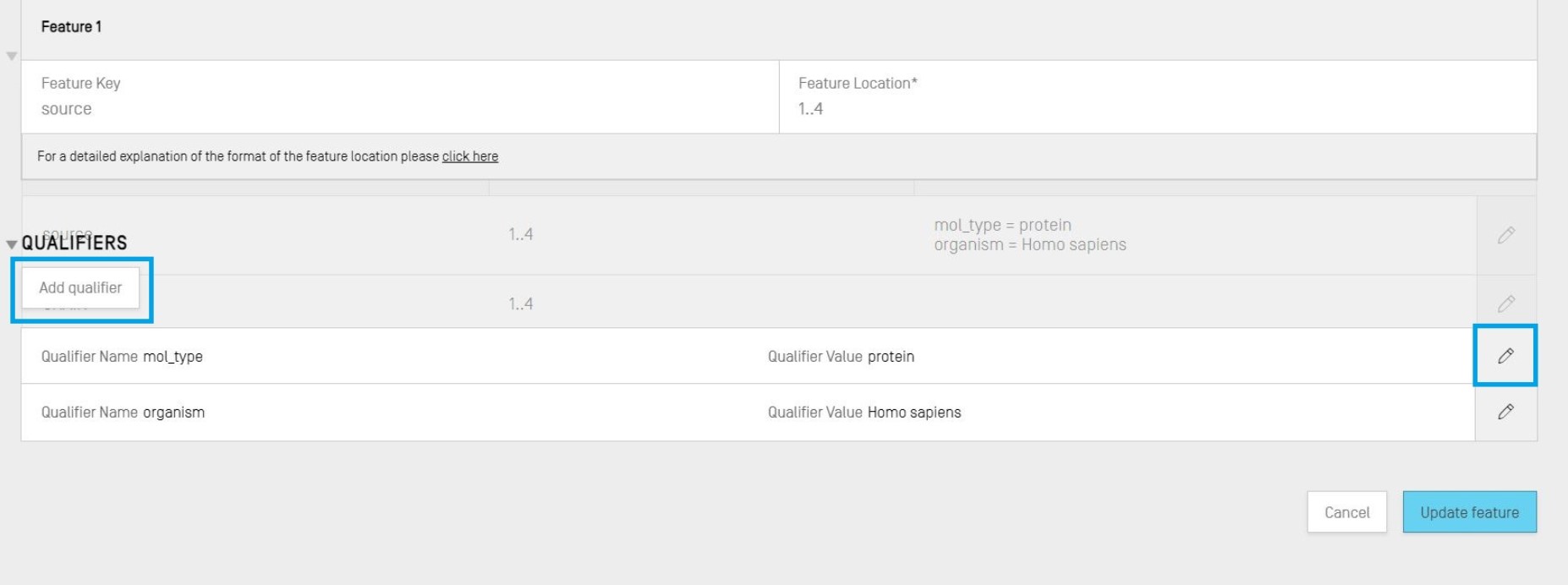Collapse the Feature 1 panel arrow

(x=12, y=57)
